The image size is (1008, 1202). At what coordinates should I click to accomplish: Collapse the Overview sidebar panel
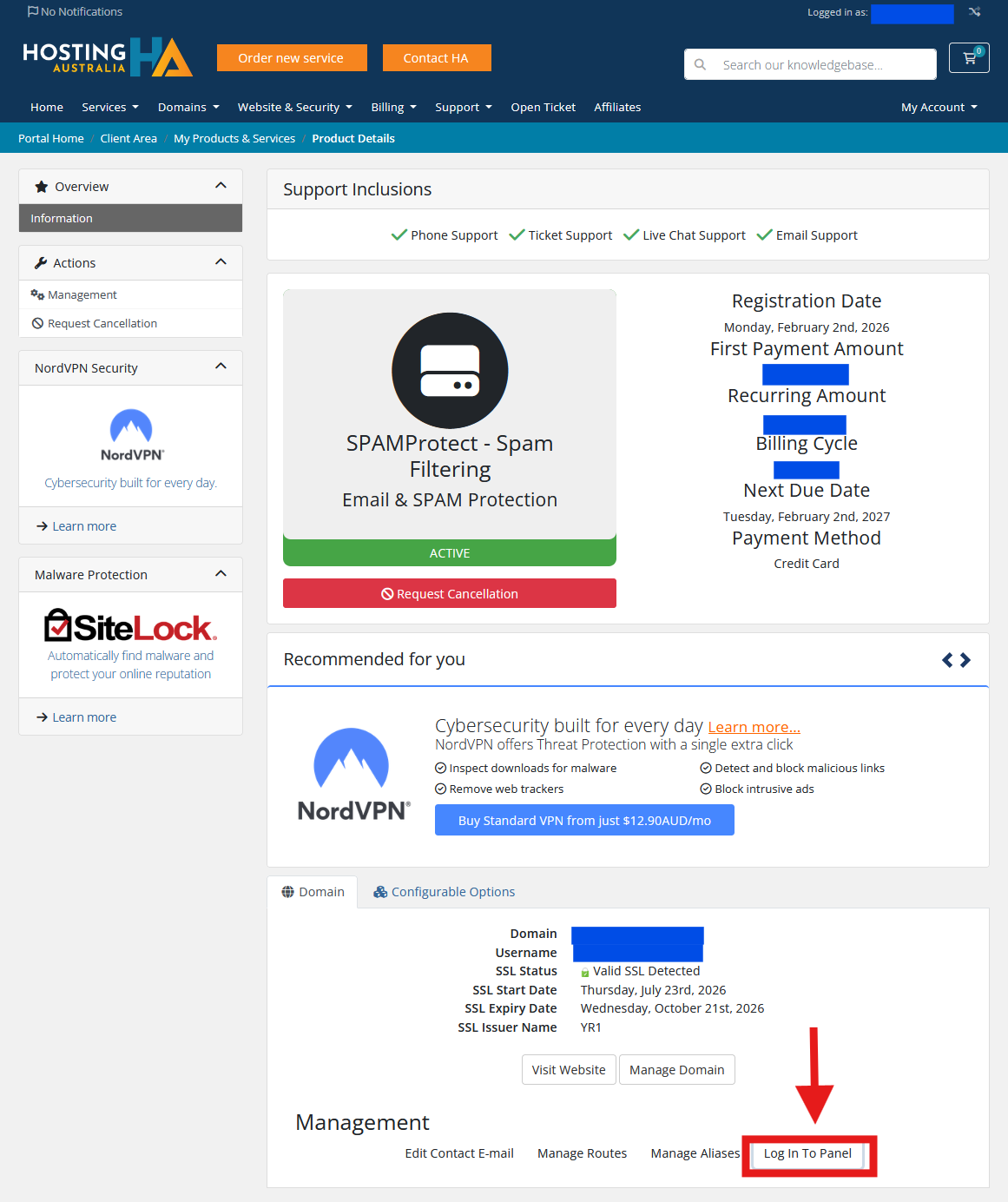click(x=221, y=186)
